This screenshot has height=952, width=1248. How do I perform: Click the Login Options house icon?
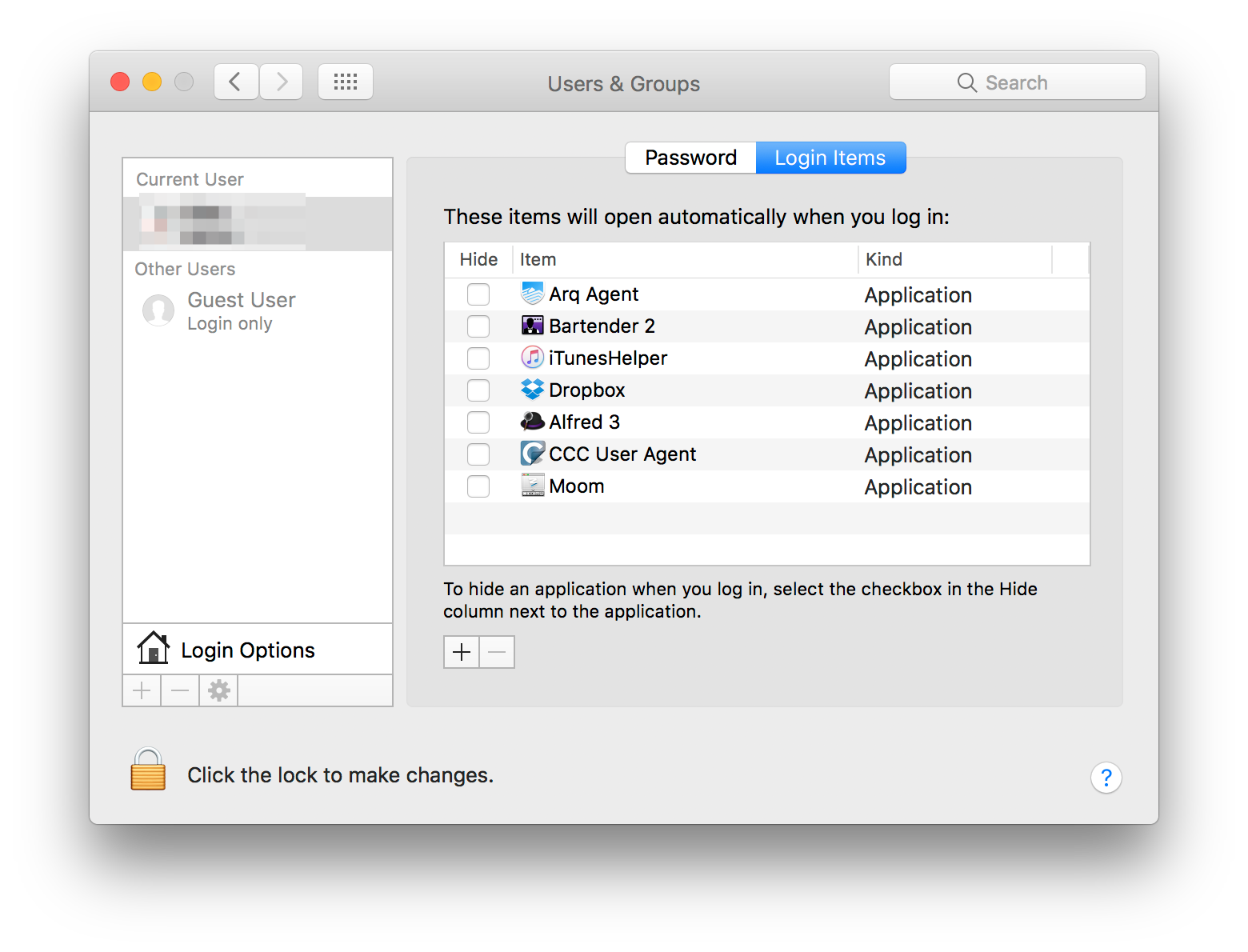[x=153, y=649]
